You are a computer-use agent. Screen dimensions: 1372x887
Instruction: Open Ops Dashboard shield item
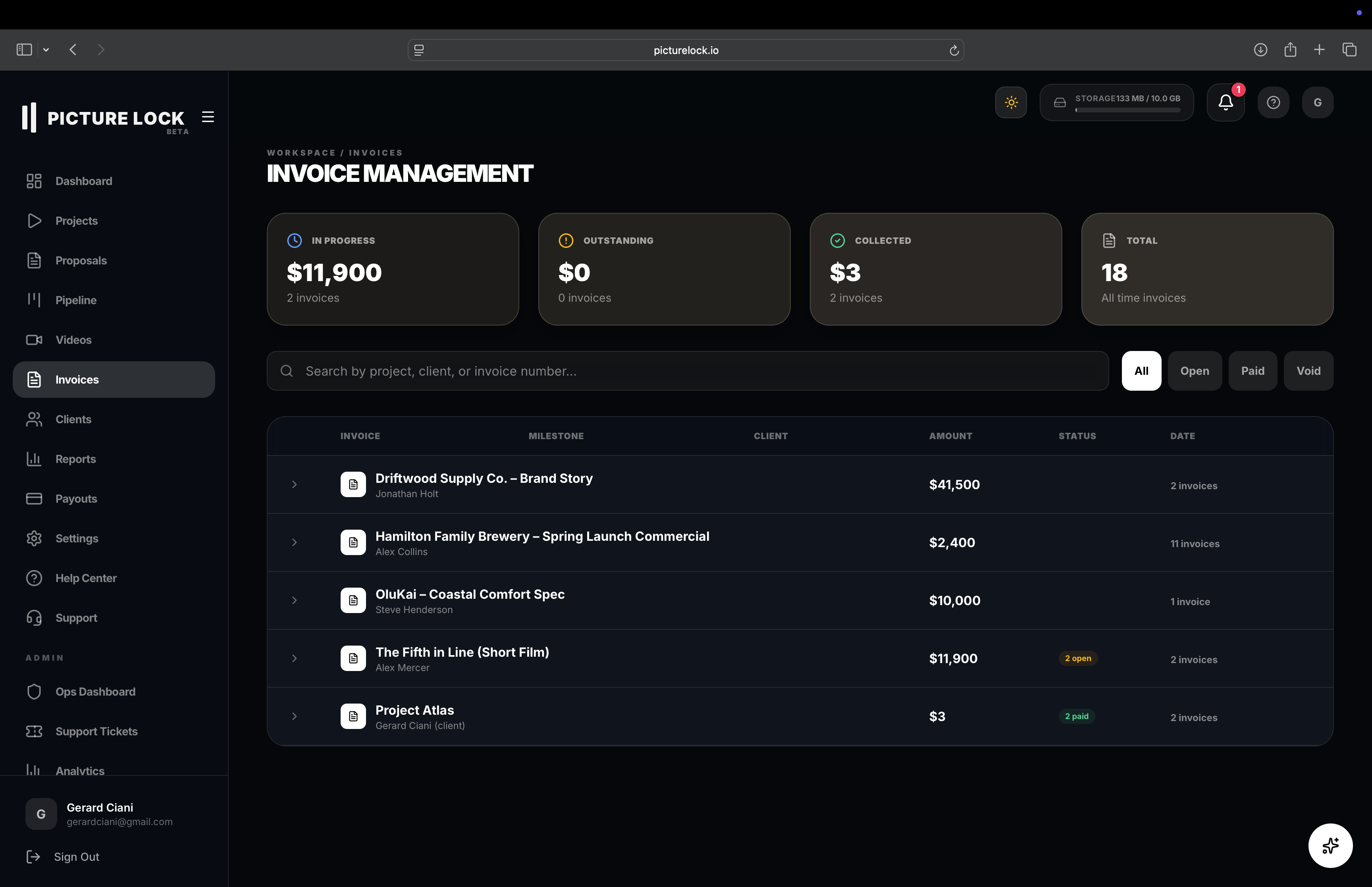(95, 692)
